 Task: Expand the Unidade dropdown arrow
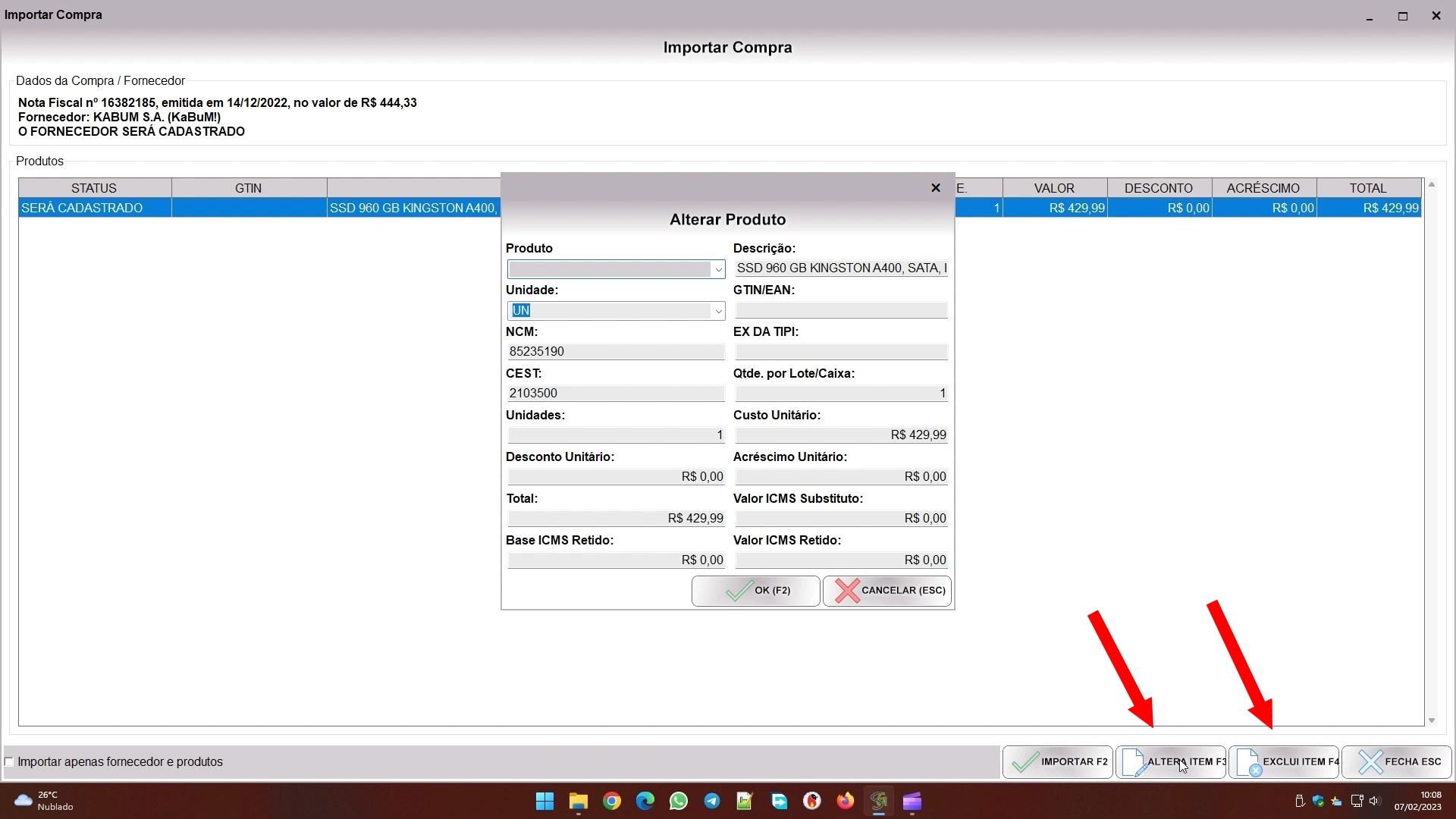point(717,311)
